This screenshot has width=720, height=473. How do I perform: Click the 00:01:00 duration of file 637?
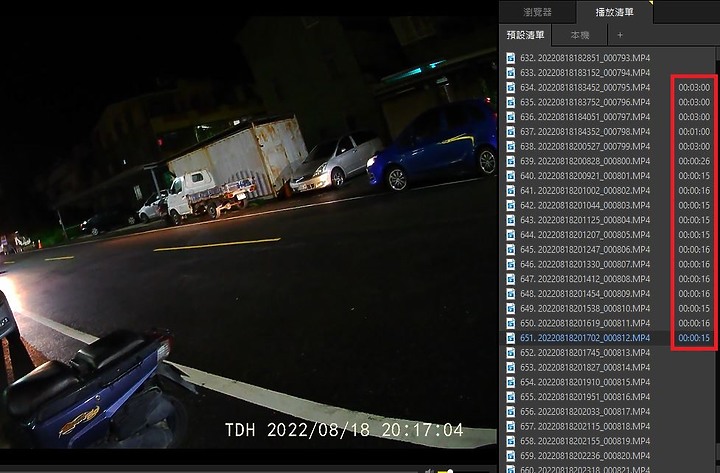pos(694,131)
